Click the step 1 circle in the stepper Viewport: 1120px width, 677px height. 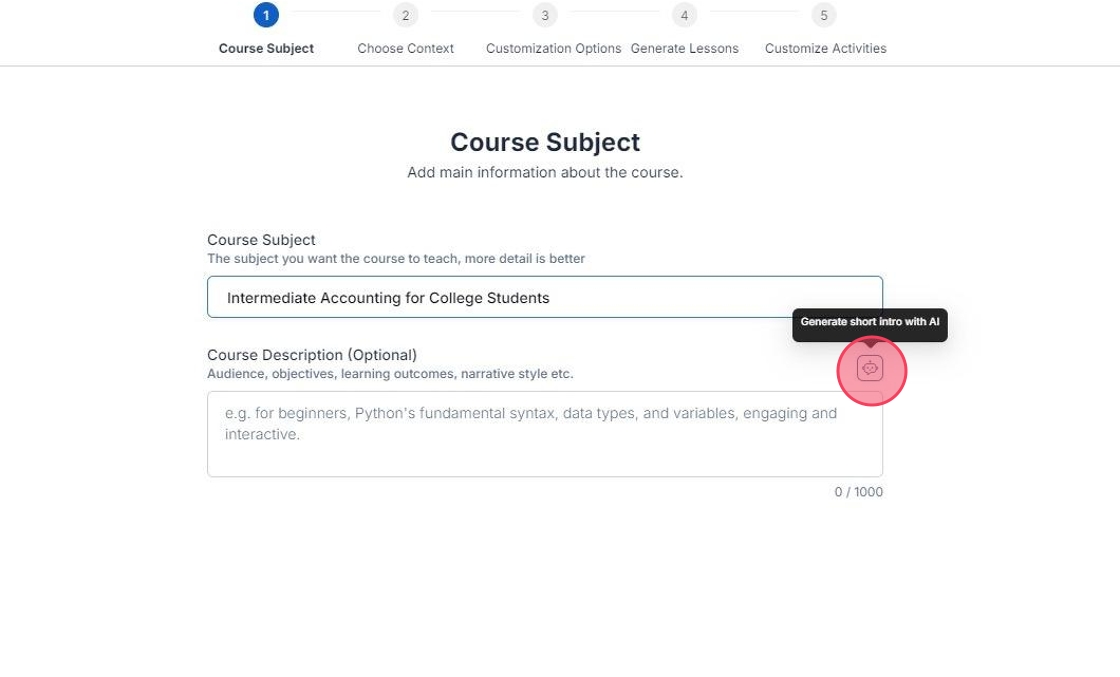266,15
